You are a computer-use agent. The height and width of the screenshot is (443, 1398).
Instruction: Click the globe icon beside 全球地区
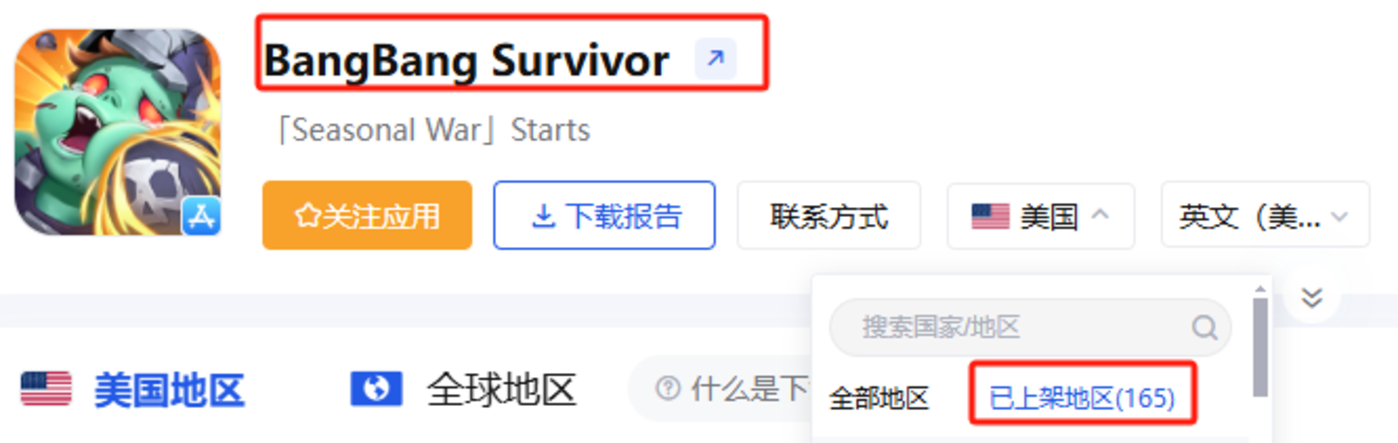(376, 389)
